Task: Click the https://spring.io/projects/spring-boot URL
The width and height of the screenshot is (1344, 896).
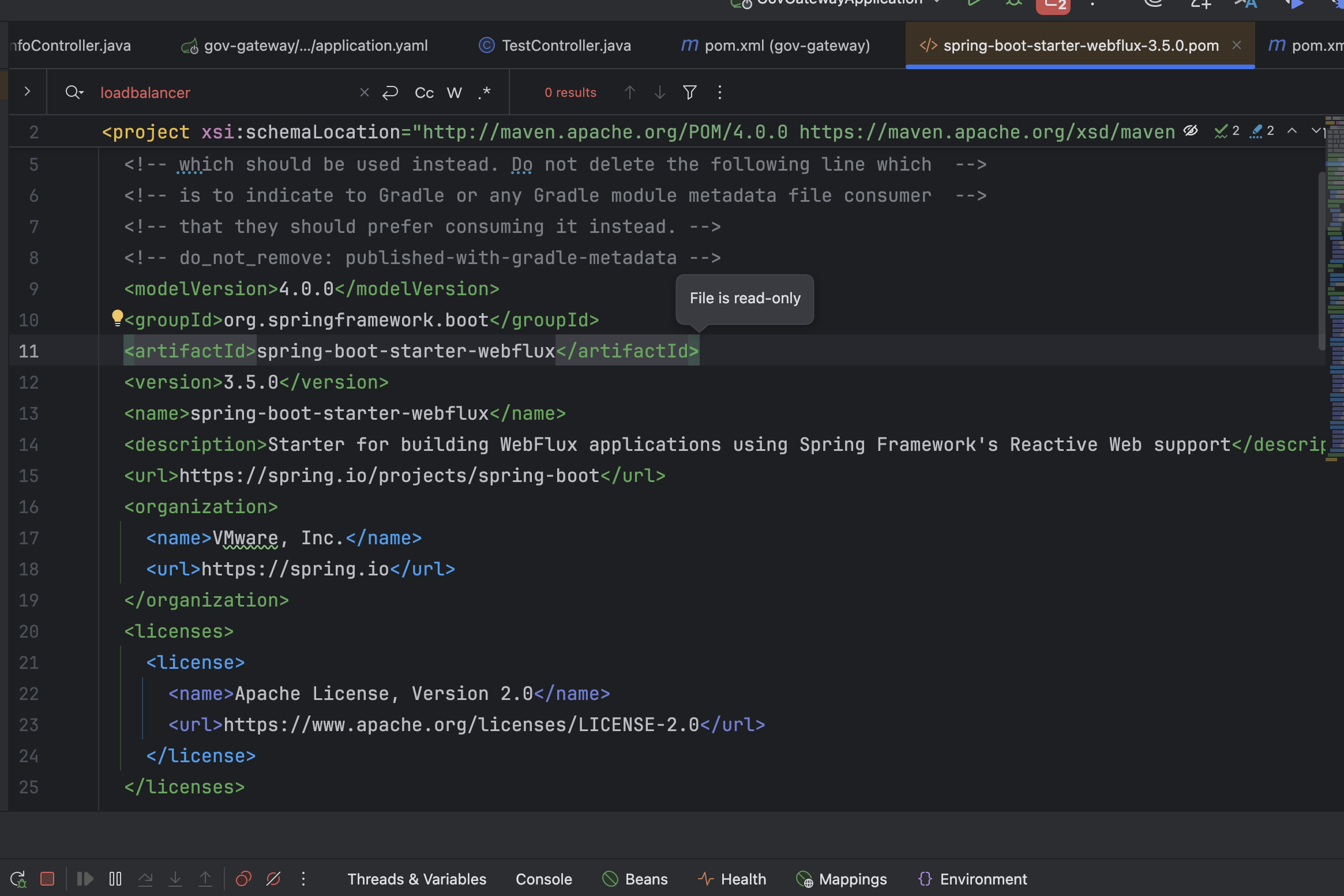Action: pyautogui.click(x=389, y=476)
